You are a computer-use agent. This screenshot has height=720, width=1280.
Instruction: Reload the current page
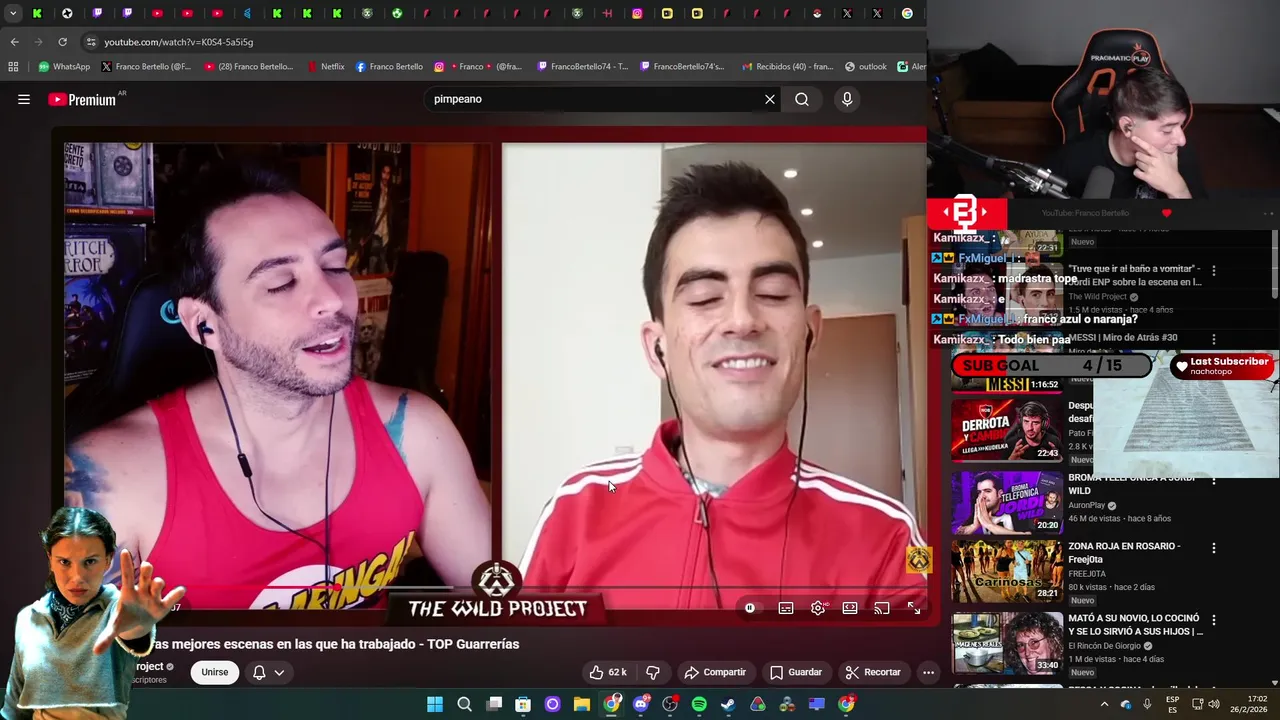[62, 42]
